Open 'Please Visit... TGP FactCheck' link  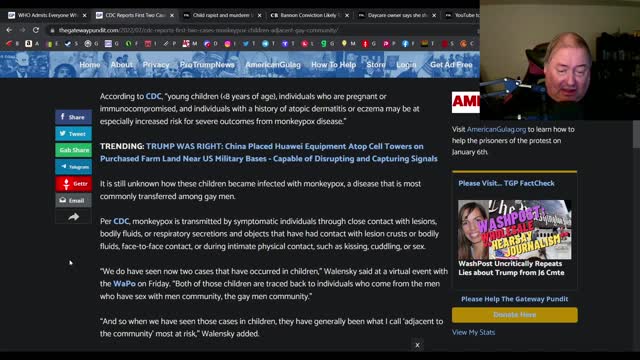coord(506,183)
